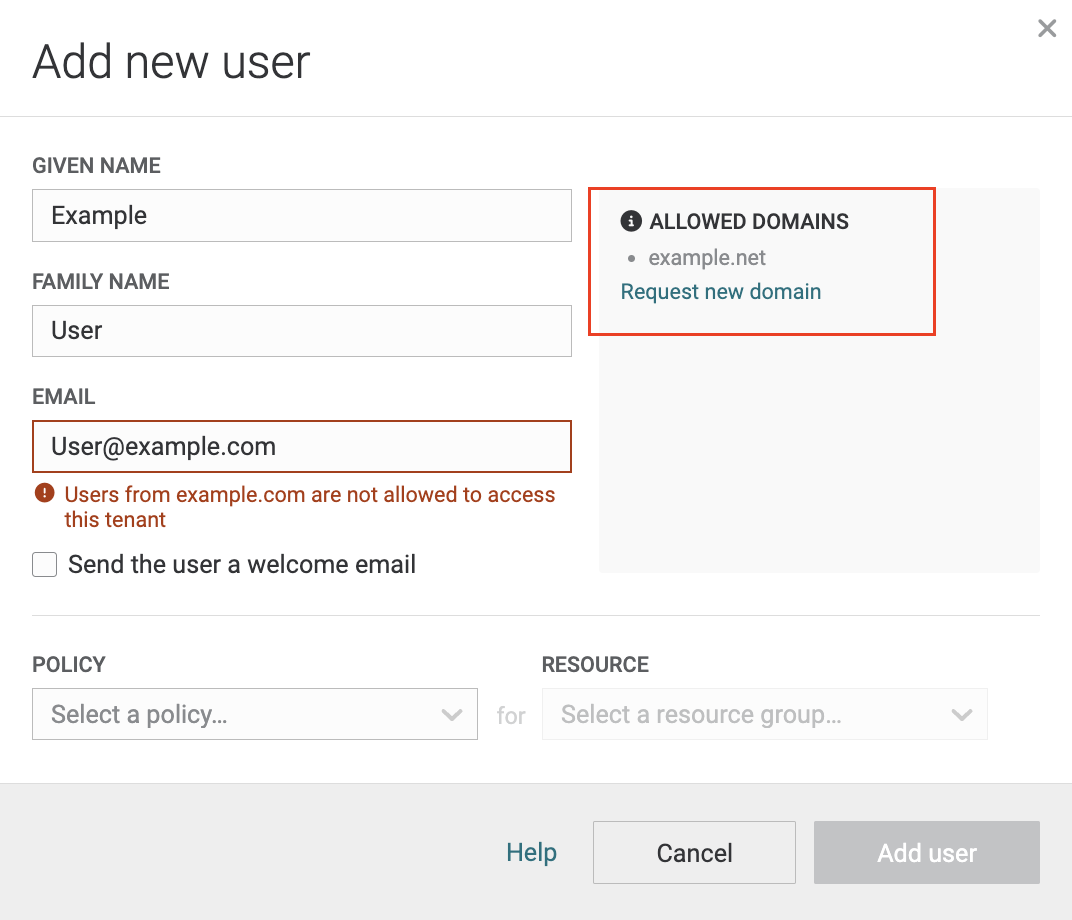
Task: Click the info icon beside Allowed Domains
Action: pos(630,221)
